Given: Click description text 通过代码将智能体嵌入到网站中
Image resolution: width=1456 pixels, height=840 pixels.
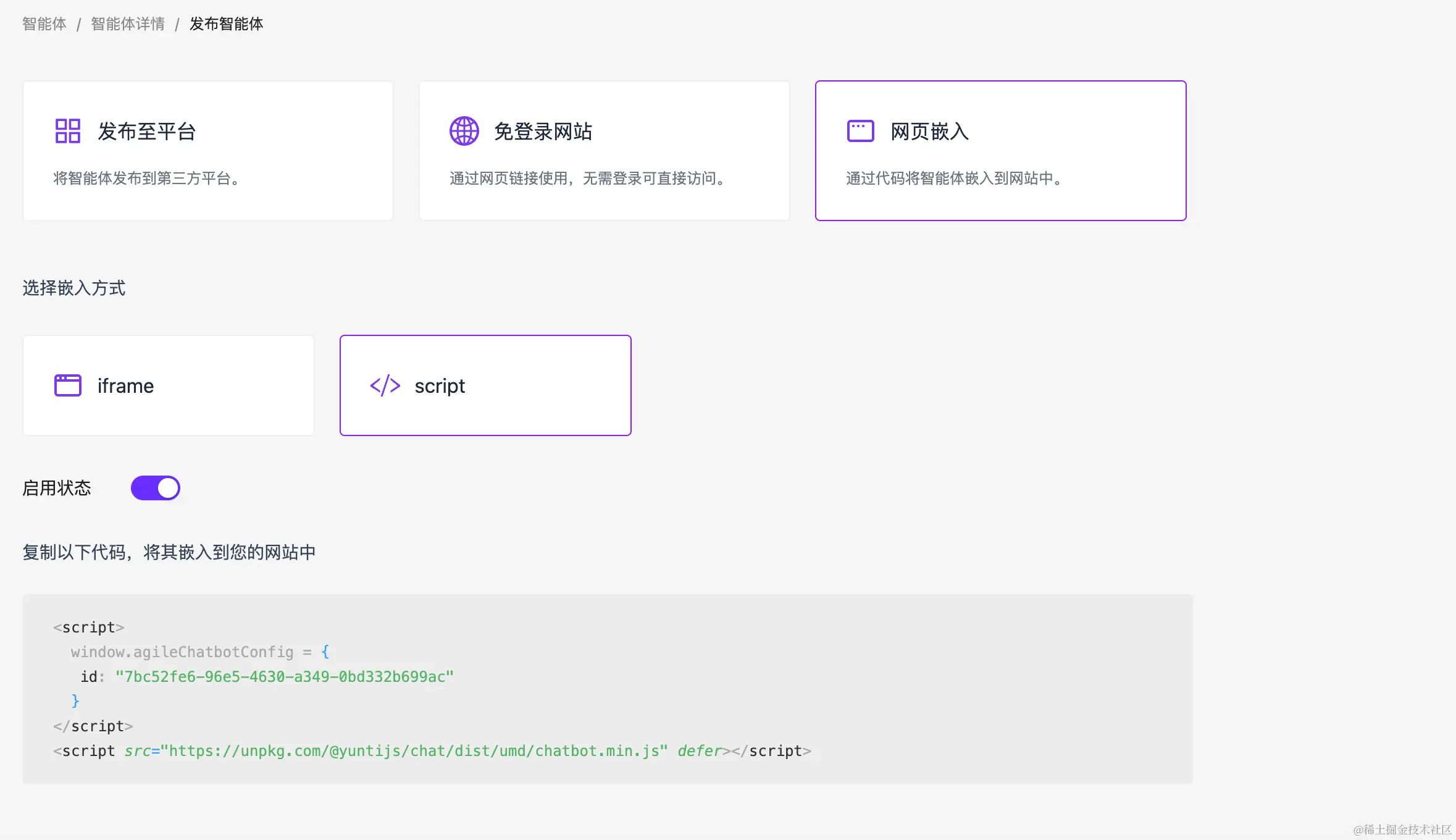Looking at the screenshot, I should point(955,178).
